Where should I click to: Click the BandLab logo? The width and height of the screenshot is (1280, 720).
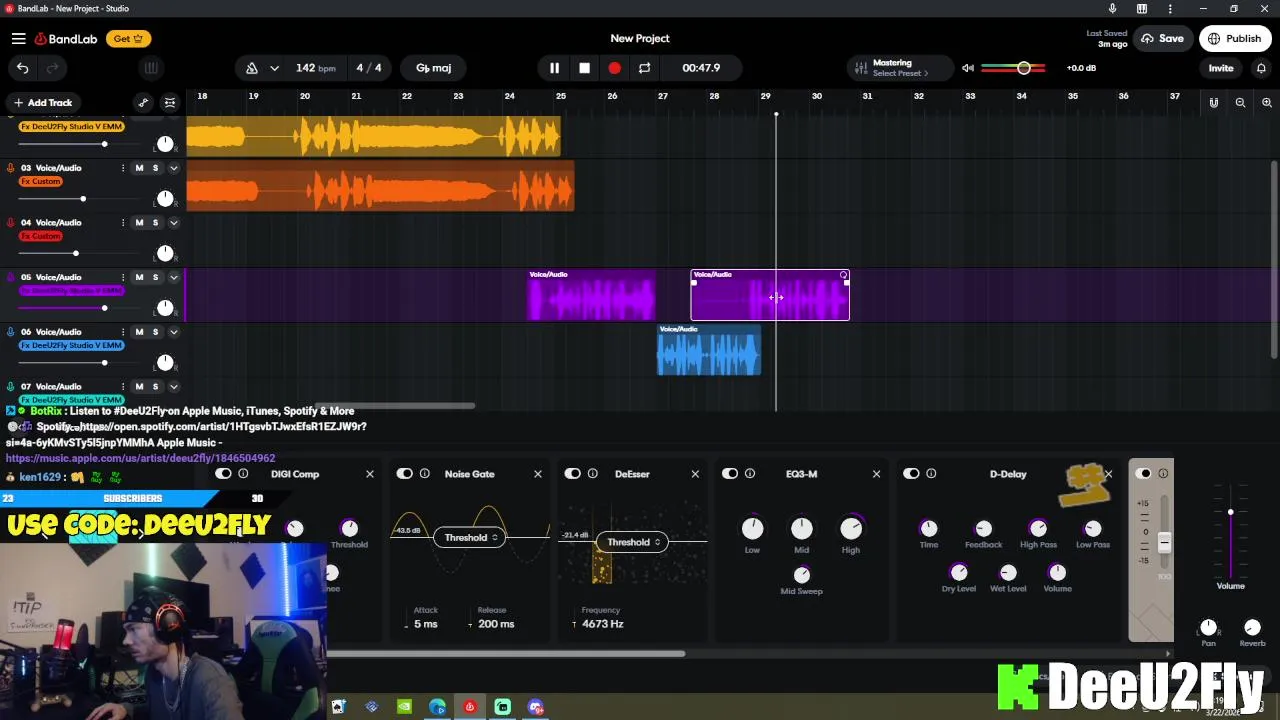click(x=66, y=38)
